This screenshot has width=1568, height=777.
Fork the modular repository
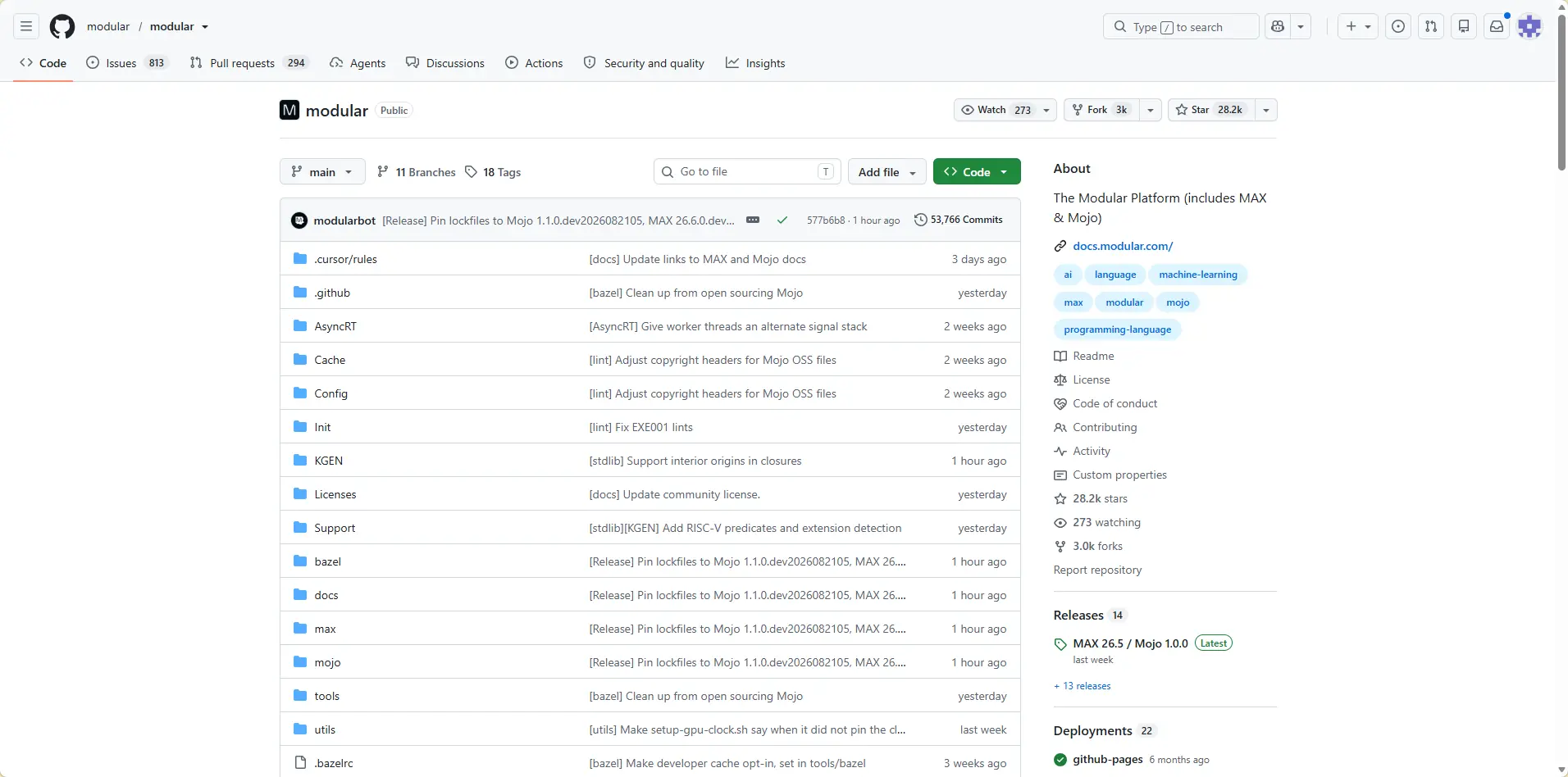tap(1101, 110)
